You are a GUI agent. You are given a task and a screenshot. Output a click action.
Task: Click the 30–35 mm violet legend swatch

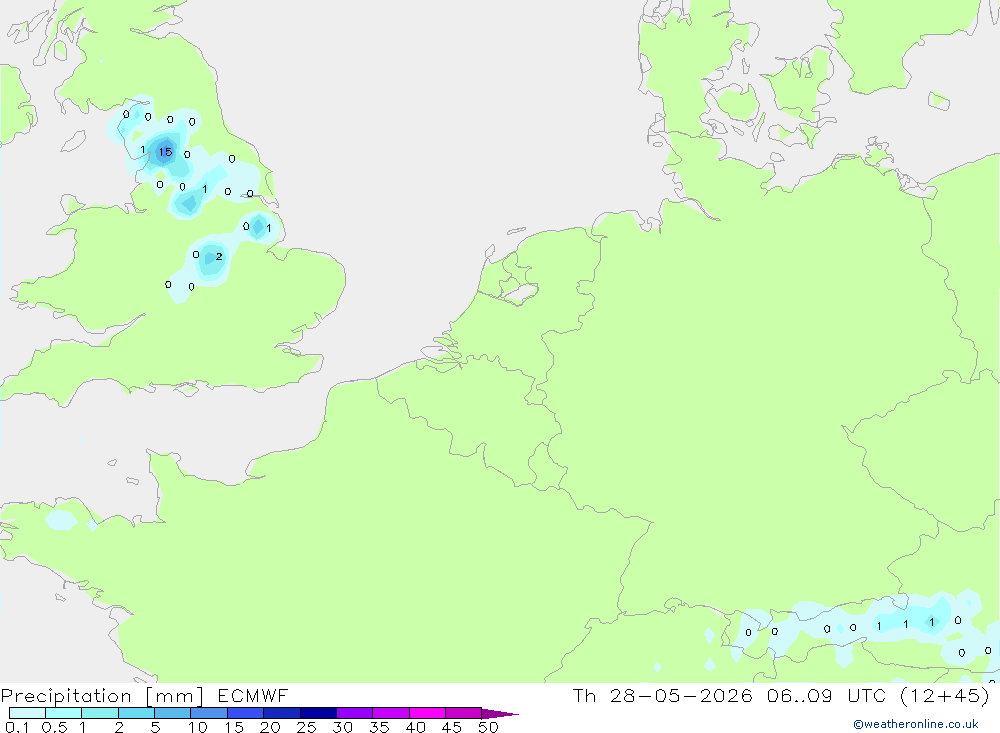pyautogui.click(x=355, y=713)
